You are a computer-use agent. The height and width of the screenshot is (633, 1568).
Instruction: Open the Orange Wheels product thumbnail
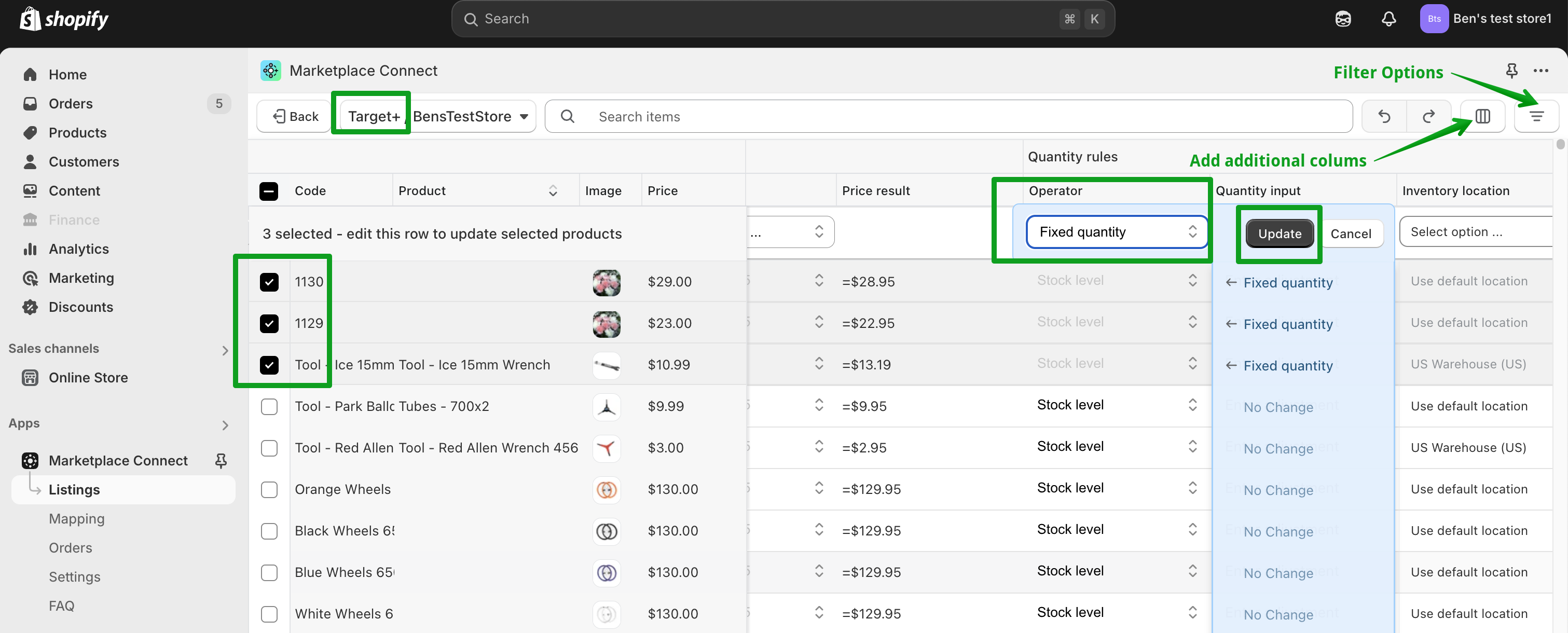click(x=606, y=489)
